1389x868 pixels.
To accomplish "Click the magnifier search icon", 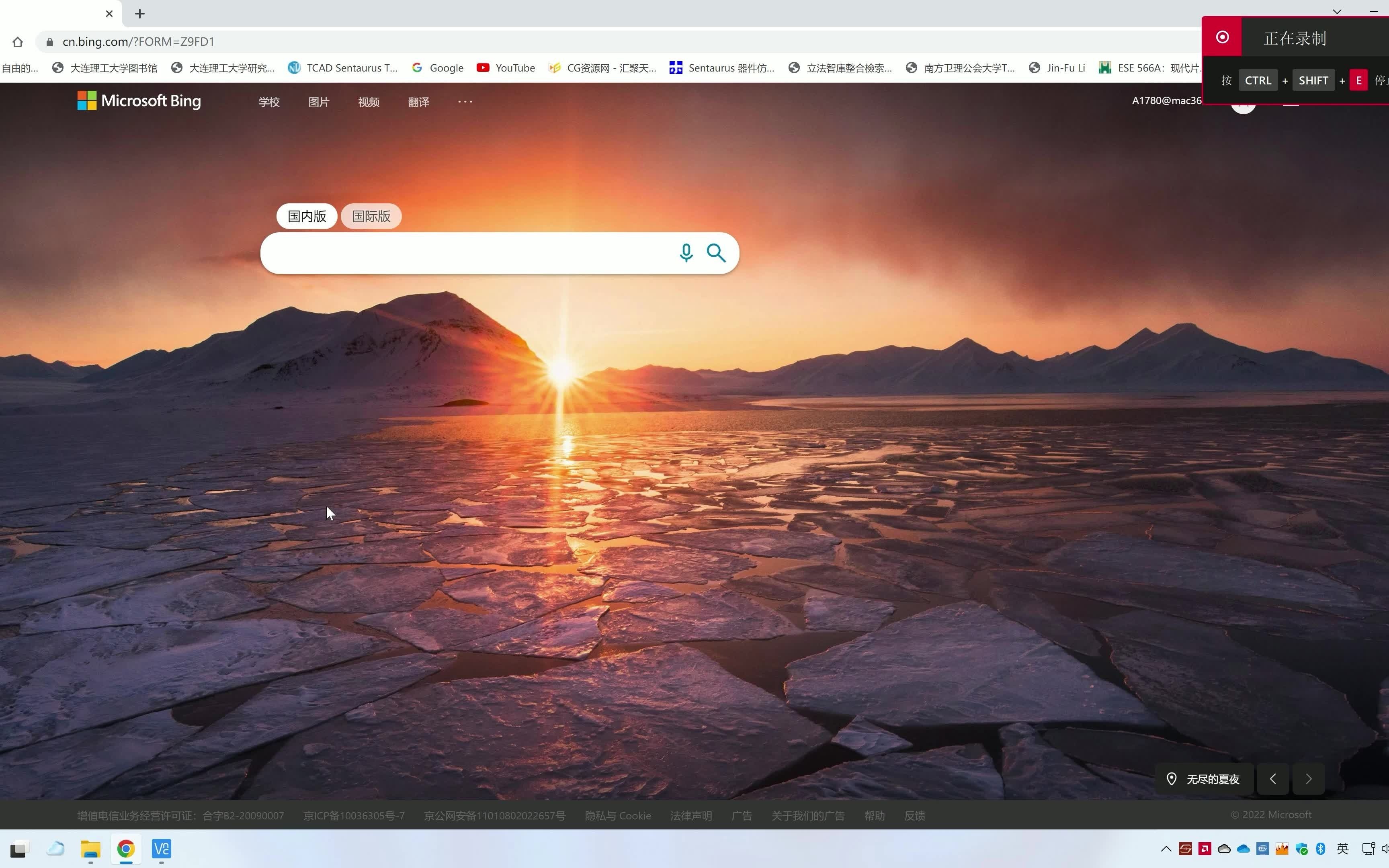I will point(716,253).
